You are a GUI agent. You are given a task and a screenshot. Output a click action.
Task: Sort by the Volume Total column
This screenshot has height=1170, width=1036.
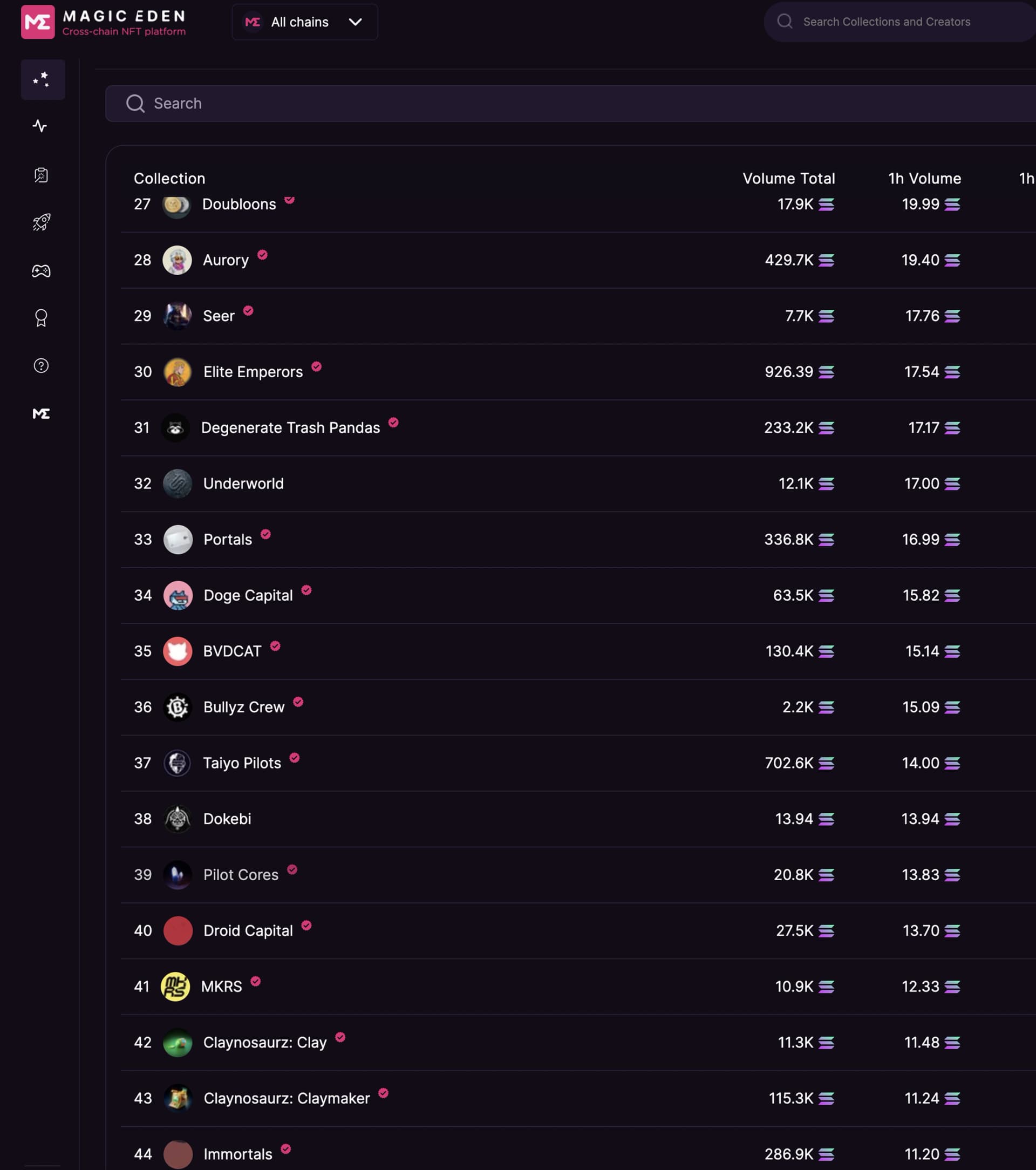pos(788,179)
